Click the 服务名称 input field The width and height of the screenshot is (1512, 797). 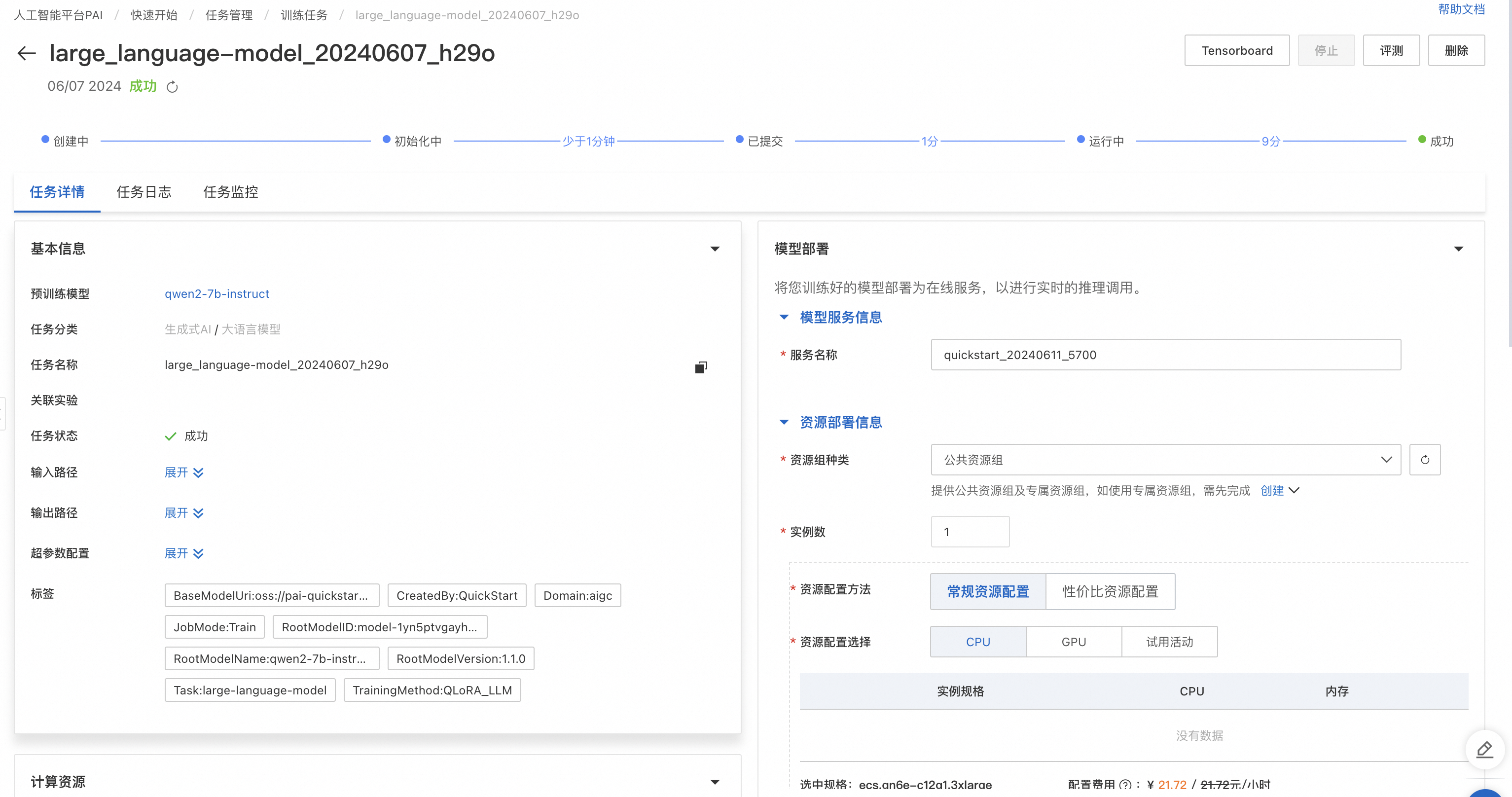pyautogui.click(x=1166, y=355)
